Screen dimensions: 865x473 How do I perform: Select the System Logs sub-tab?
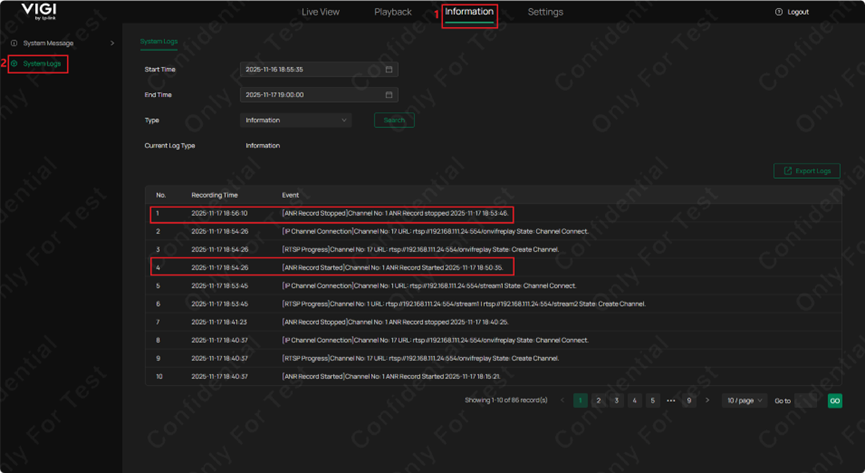click(159, 41)
